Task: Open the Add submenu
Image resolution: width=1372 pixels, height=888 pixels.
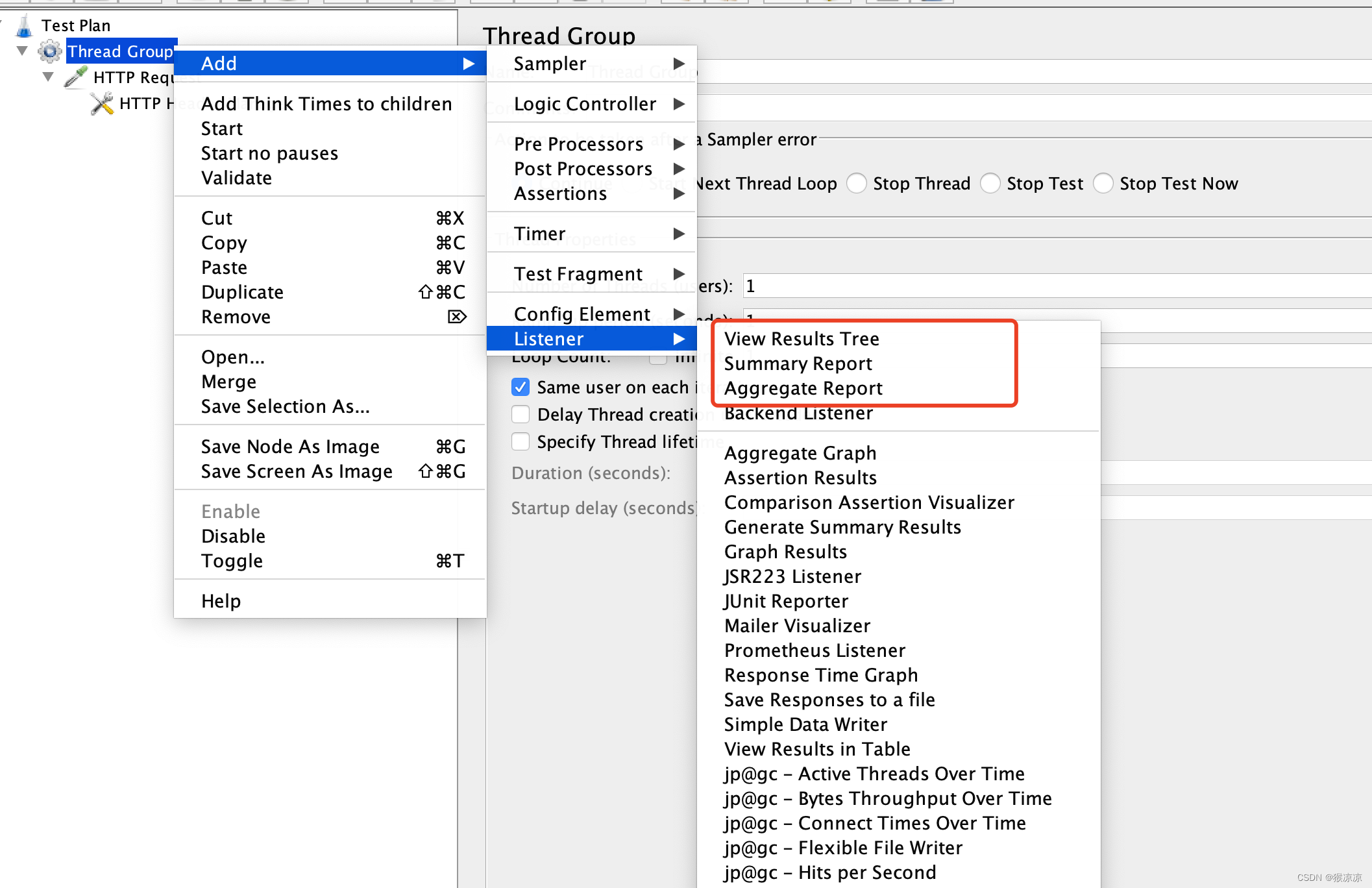Action: coord(330,63)
